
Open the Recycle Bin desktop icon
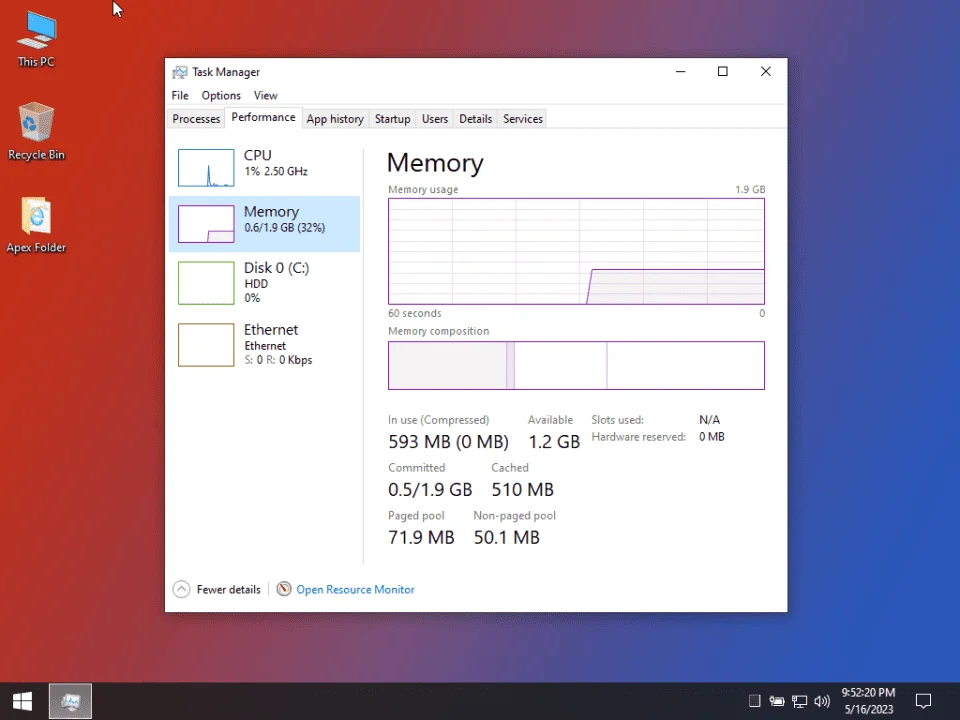pos(36,131)
